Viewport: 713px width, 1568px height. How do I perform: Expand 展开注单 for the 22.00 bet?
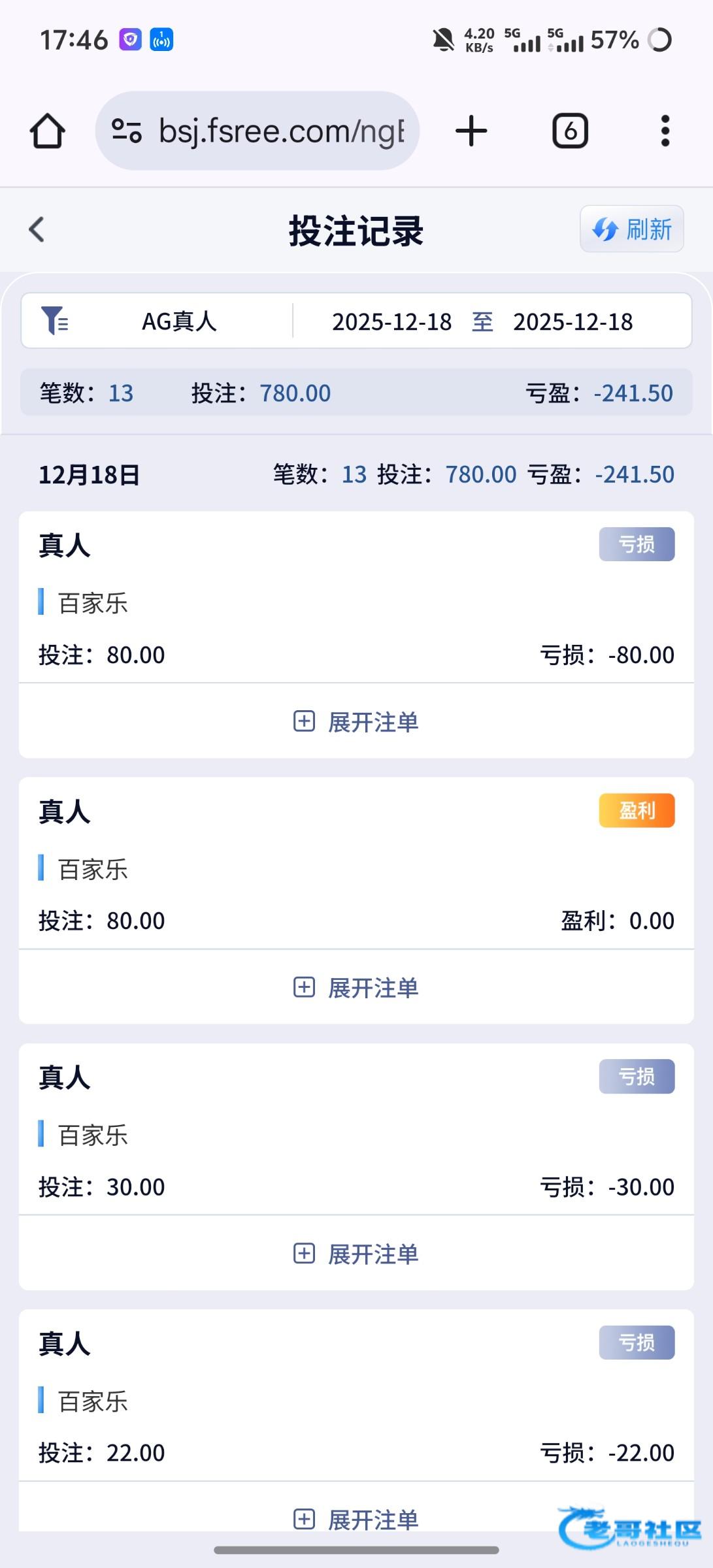tap(356, 1518)
